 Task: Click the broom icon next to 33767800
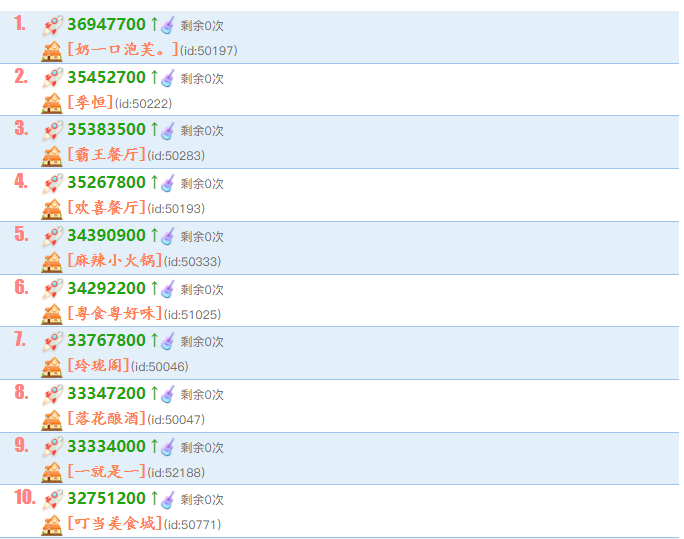click(x=168, y=341)
